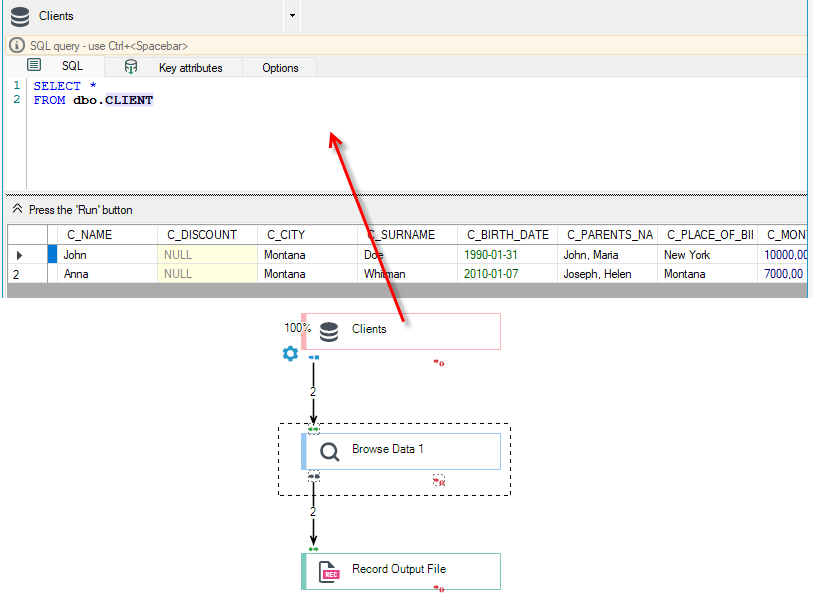The image size is (813, 608).
Task: Collapse the 'Press the Run button' results panel
Action: click(17, 209)
